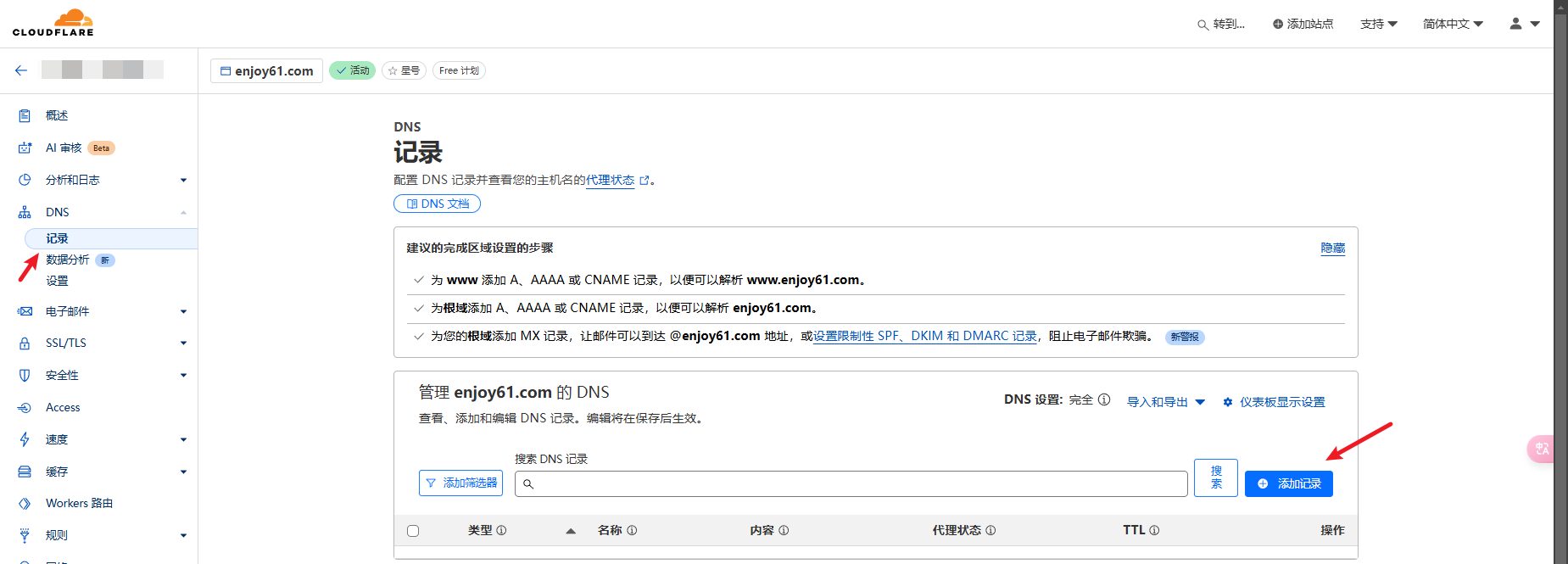The image size is (1568, 564).
Task: Open the AI 审核 sidebar icon
Action: coord(25,148)
